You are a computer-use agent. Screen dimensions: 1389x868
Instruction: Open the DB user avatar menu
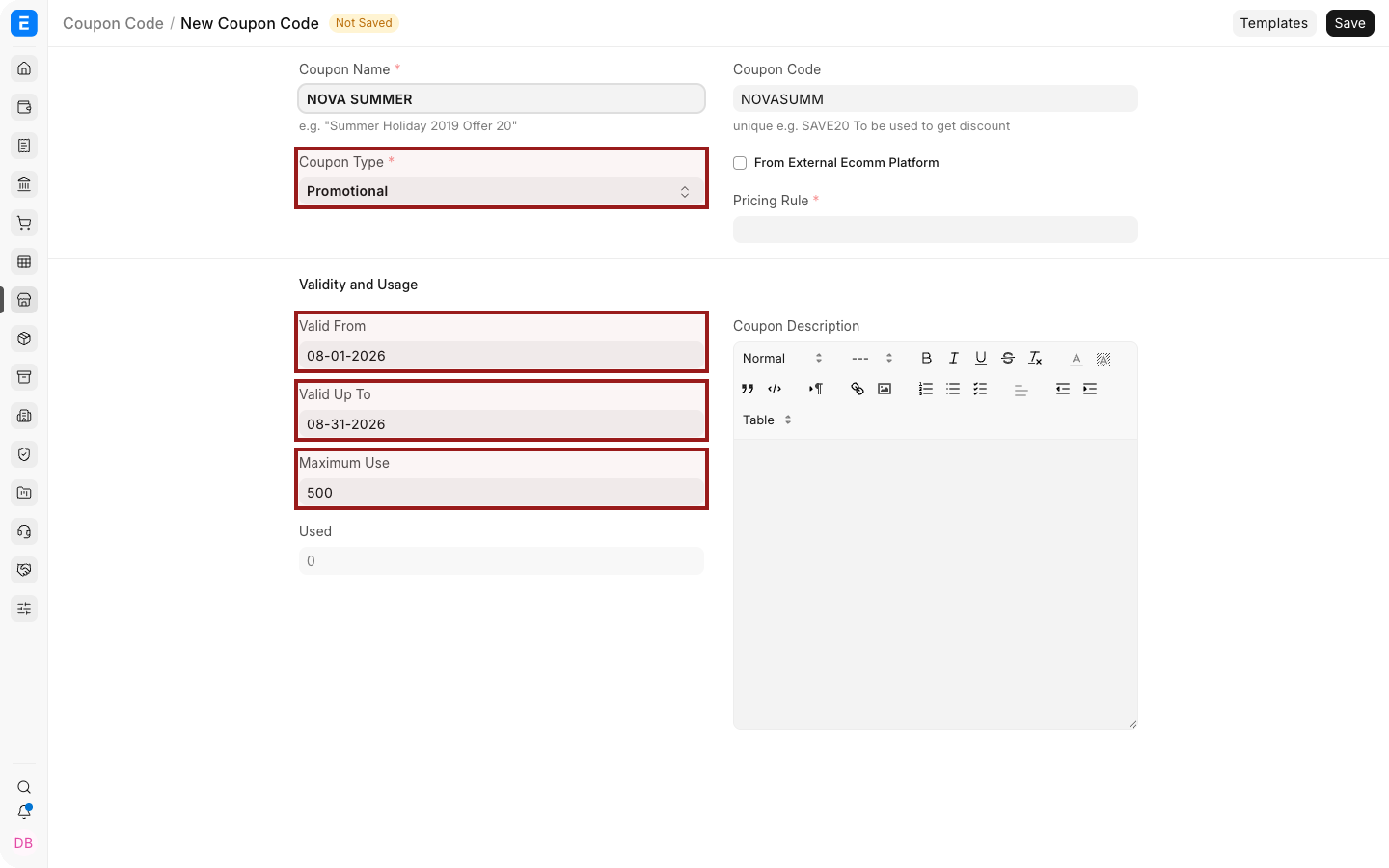tap(24, 843)
